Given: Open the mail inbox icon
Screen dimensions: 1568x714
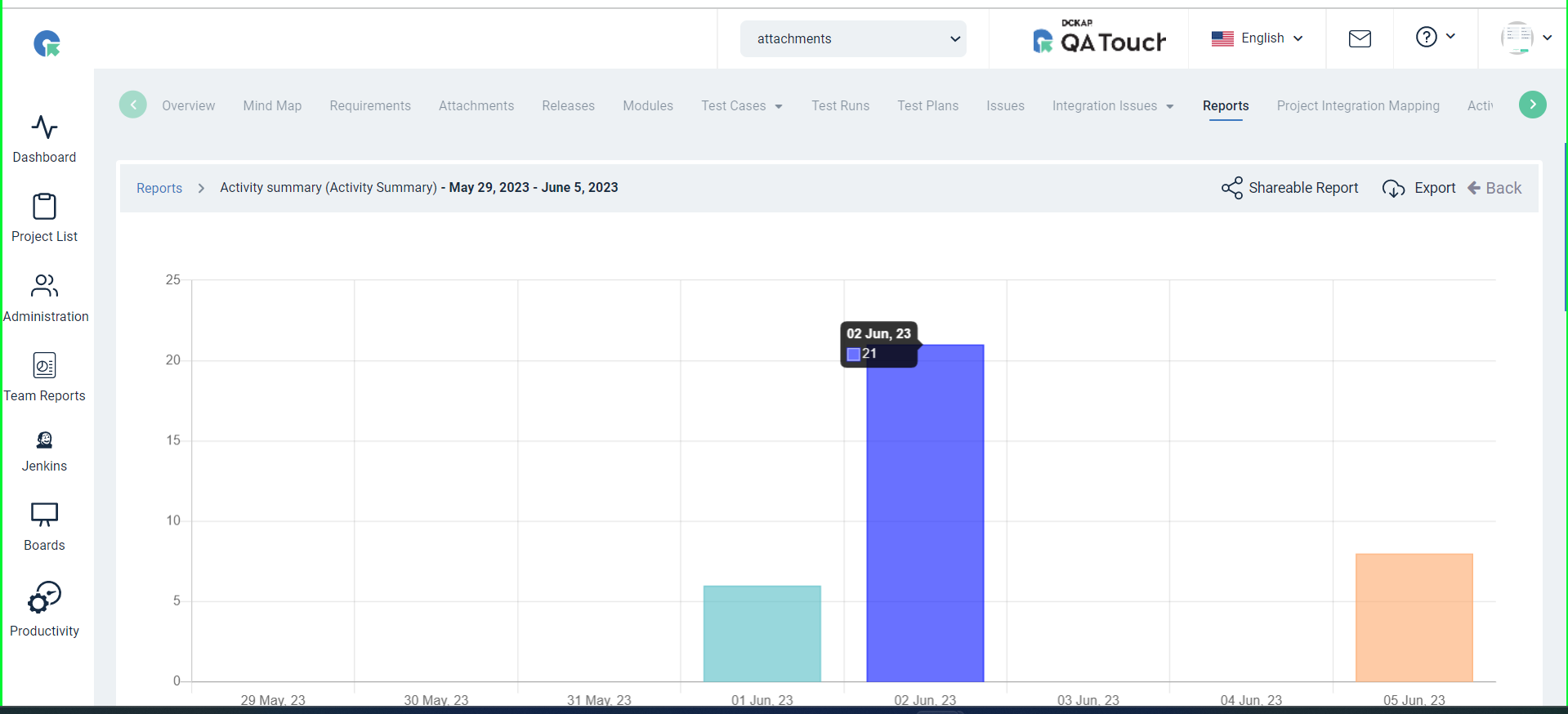Looking at the screenshot, I should point(1360,38).
